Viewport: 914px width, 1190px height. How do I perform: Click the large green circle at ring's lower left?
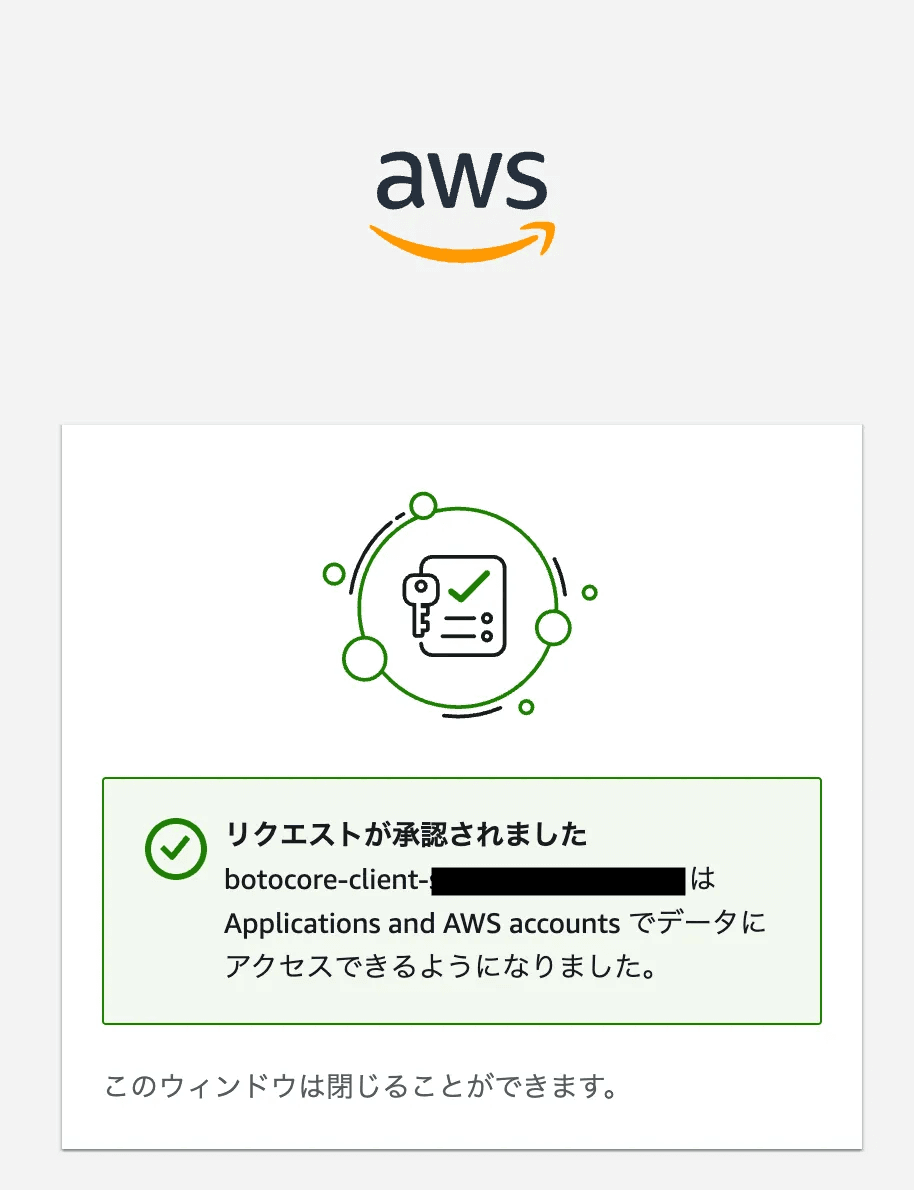click(364, 657)
